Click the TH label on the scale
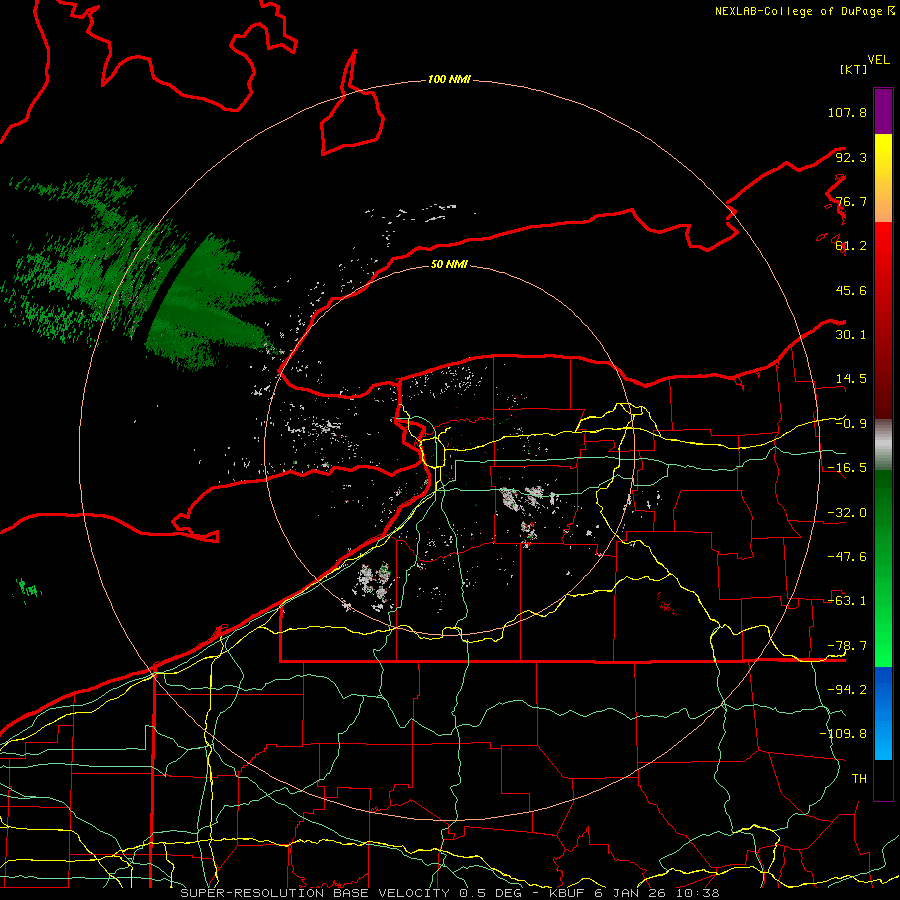The image size is (900, 900). tap(859, 779)
